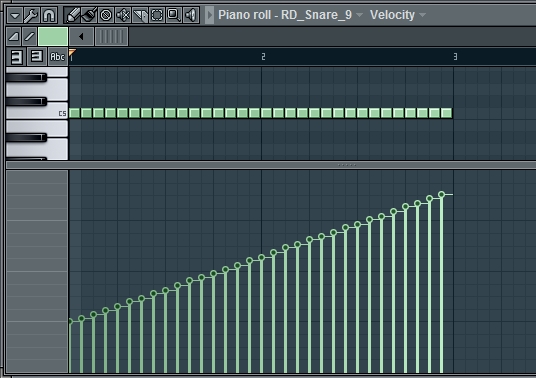
Task: Select the Mute tool
Action: point(123,15)
